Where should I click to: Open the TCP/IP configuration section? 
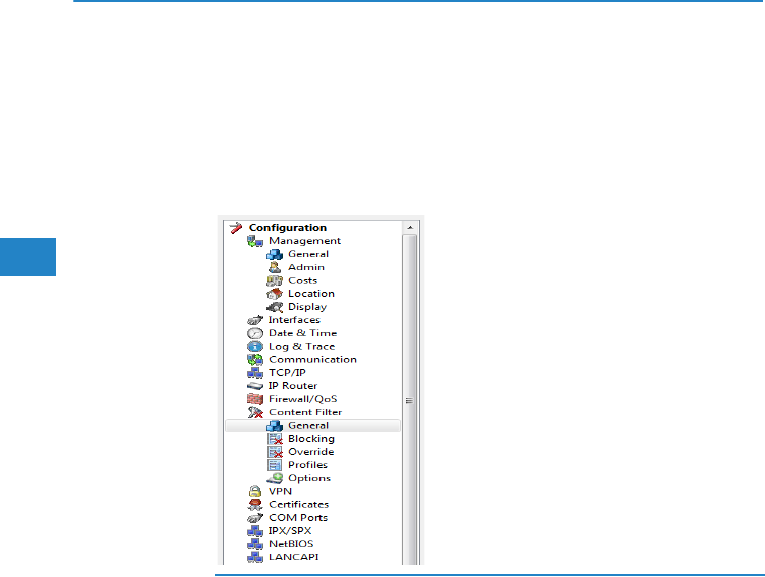(287, 373)
